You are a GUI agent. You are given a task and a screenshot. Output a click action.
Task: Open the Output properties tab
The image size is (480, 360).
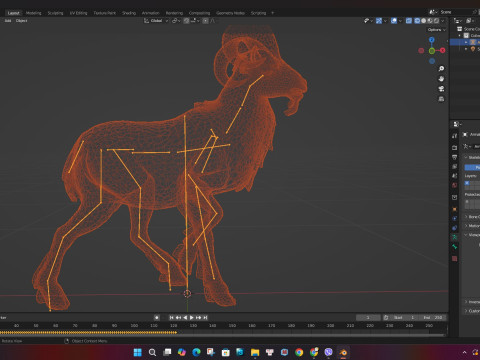(455, 157)
